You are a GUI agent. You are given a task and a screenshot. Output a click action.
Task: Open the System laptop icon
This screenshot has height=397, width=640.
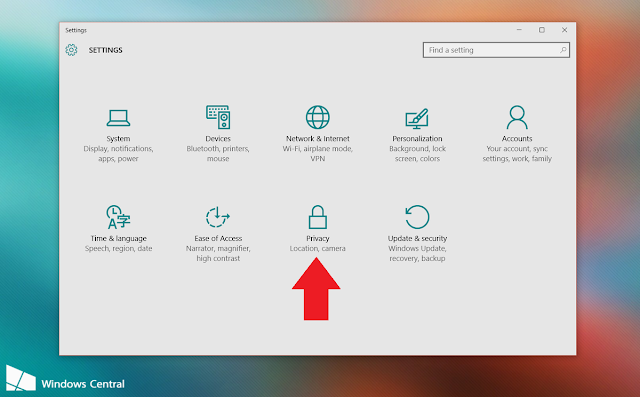118,118
